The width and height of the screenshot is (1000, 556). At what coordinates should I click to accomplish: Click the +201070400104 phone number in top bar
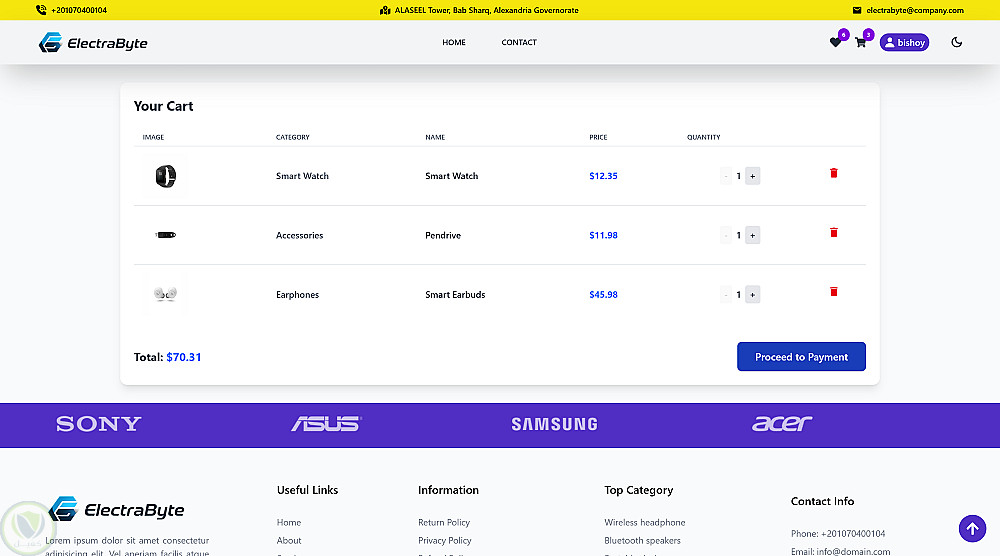[x=79, y=10]
